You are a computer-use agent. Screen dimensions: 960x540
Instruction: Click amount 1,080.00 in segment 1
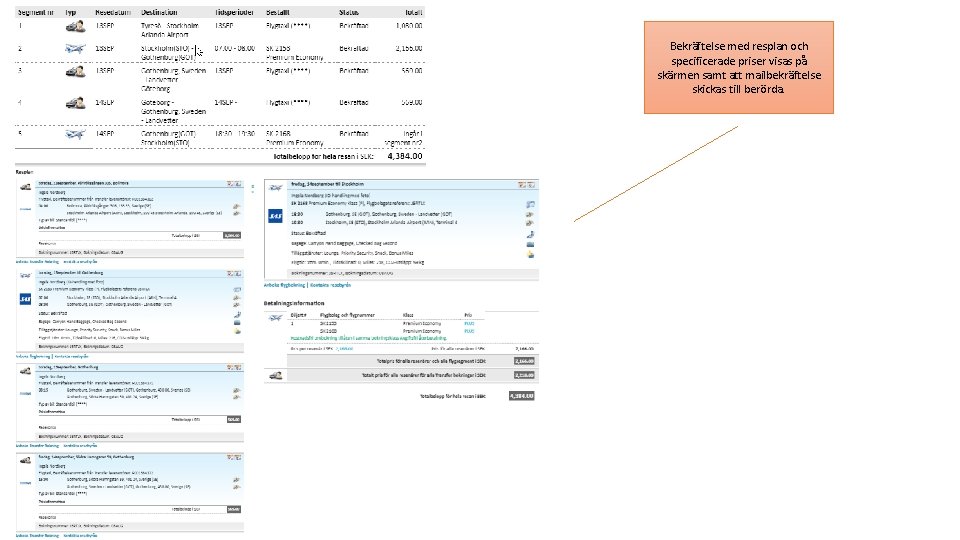409,26
